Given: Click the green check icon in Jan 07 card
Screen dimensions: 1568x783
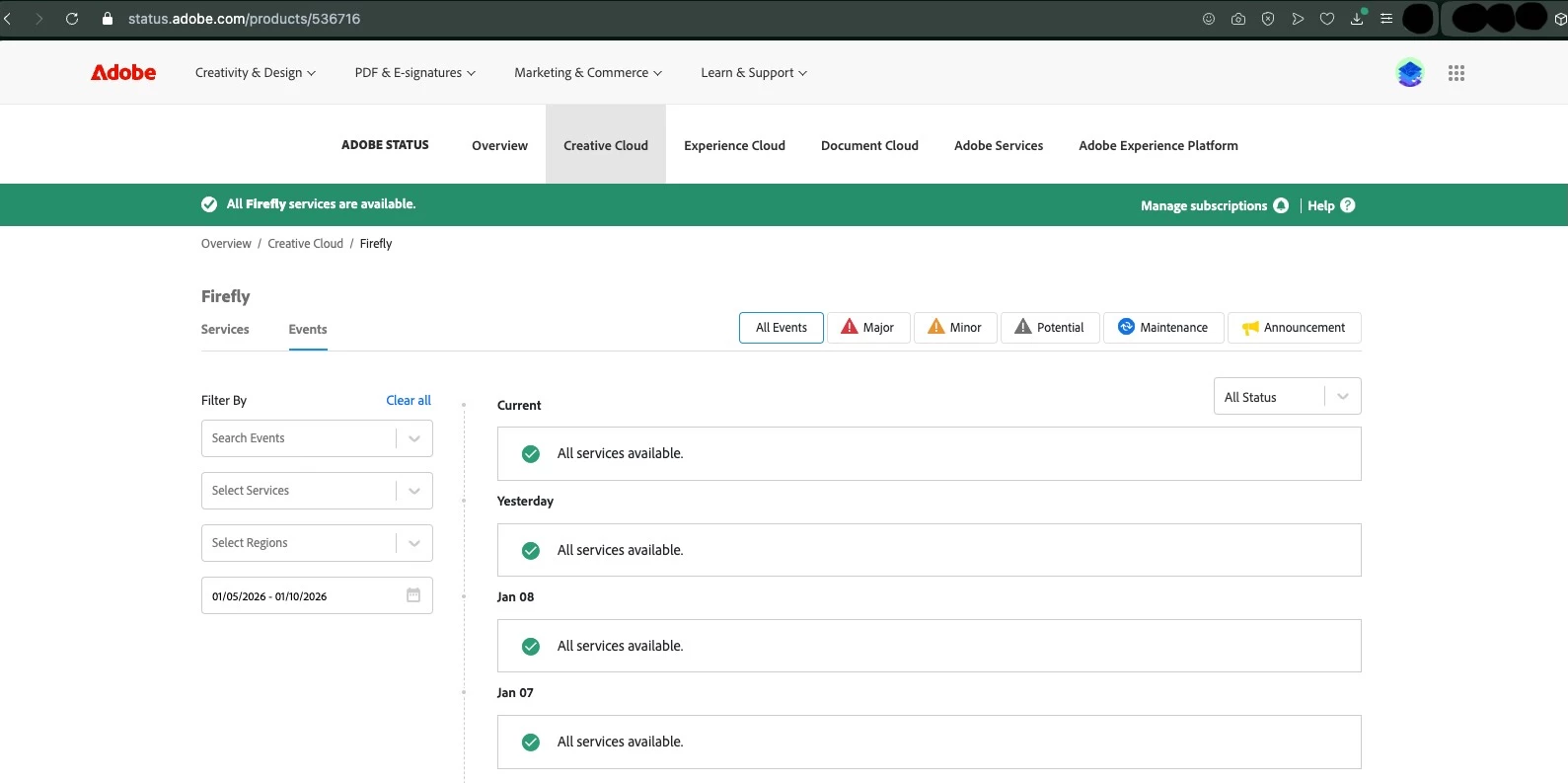Looking at the screenshot, I should [x=531, y=743].
